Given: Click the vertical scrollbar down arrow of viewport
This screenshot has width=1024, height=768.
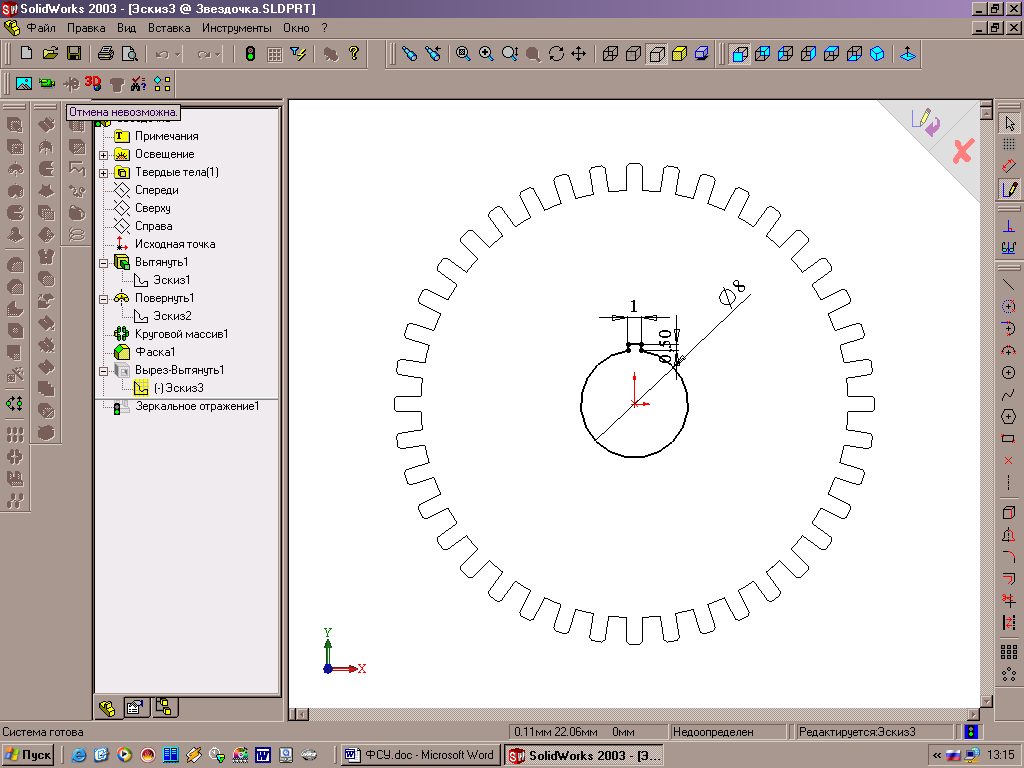Looking at the screenshot, I should 986,701.
